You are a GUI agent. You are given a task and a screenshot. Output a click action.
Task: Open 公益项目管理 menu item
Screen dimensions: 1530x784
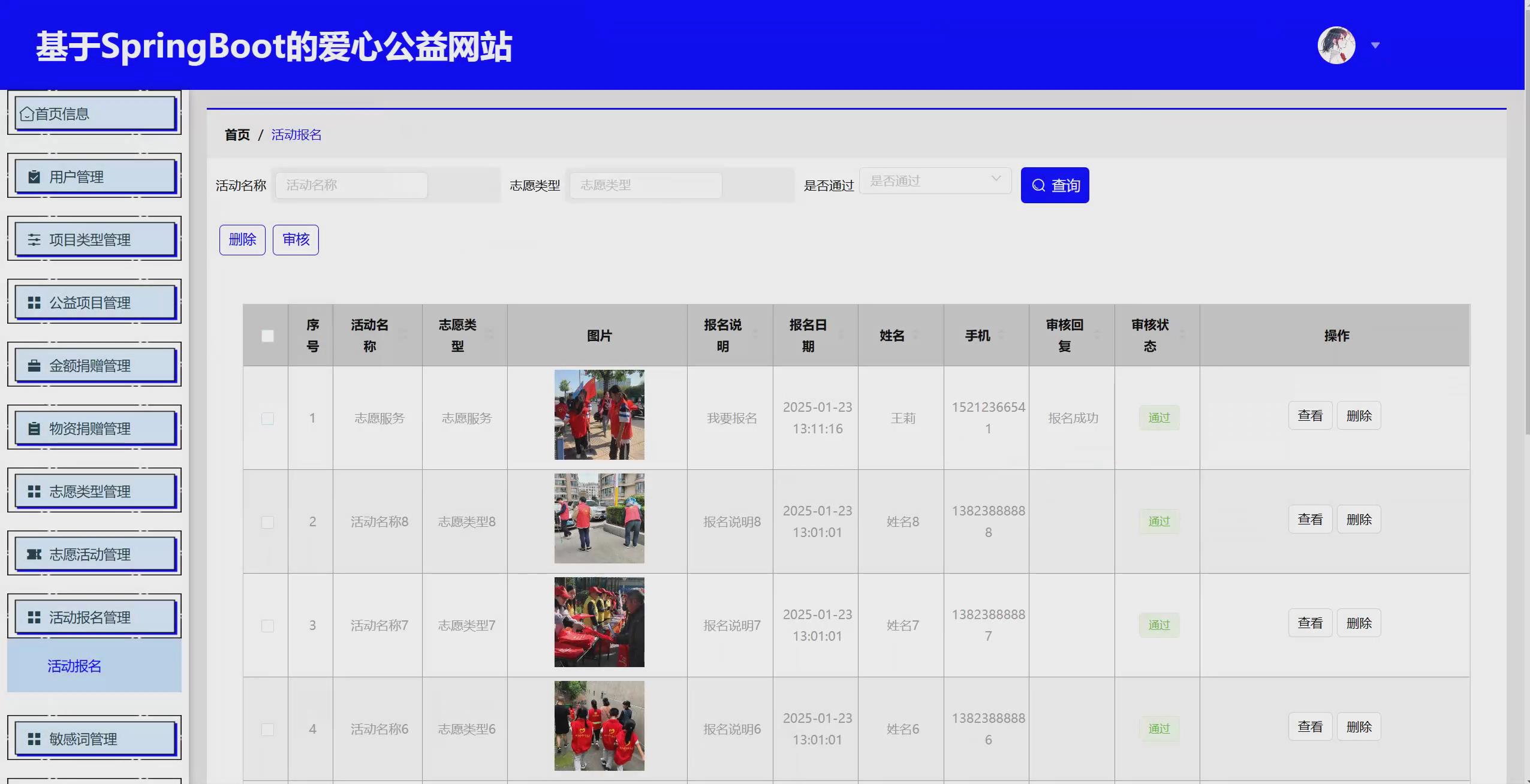[x=95, y=302]
